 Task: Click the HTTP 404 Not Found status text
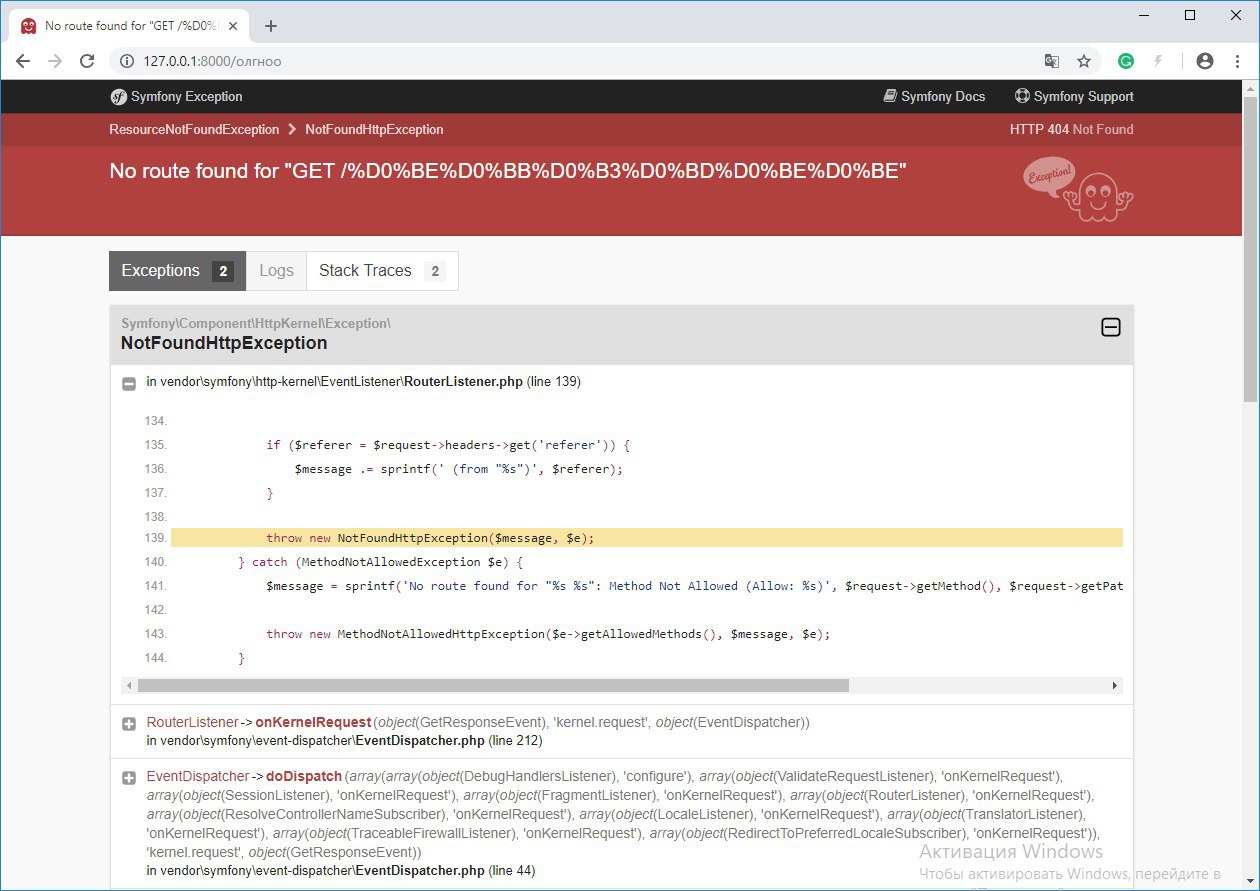point(1071,130)
